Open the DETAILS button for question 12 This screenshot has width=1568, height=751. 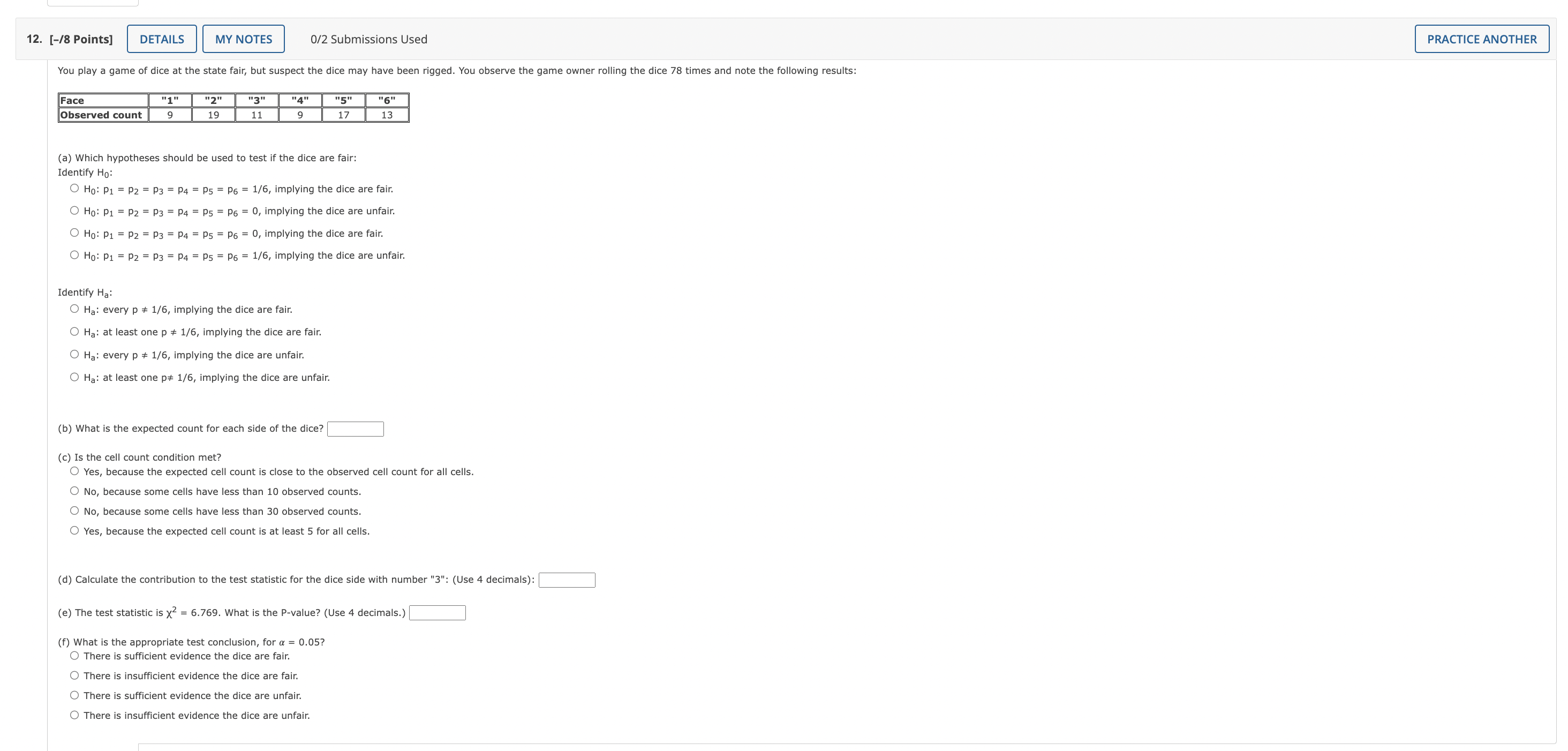[161, 39]
